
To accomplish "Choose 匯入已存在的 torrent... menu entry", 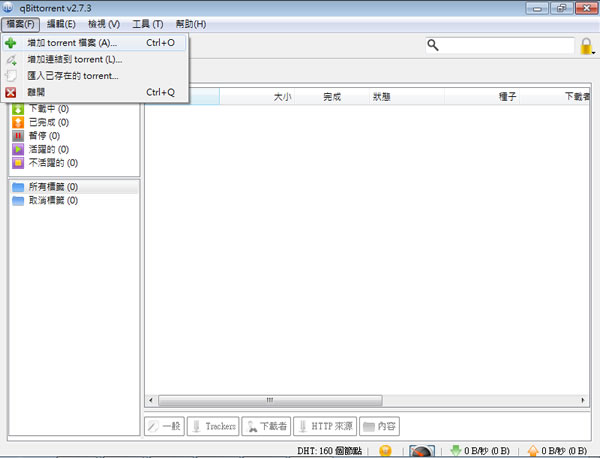I will 95,76.
